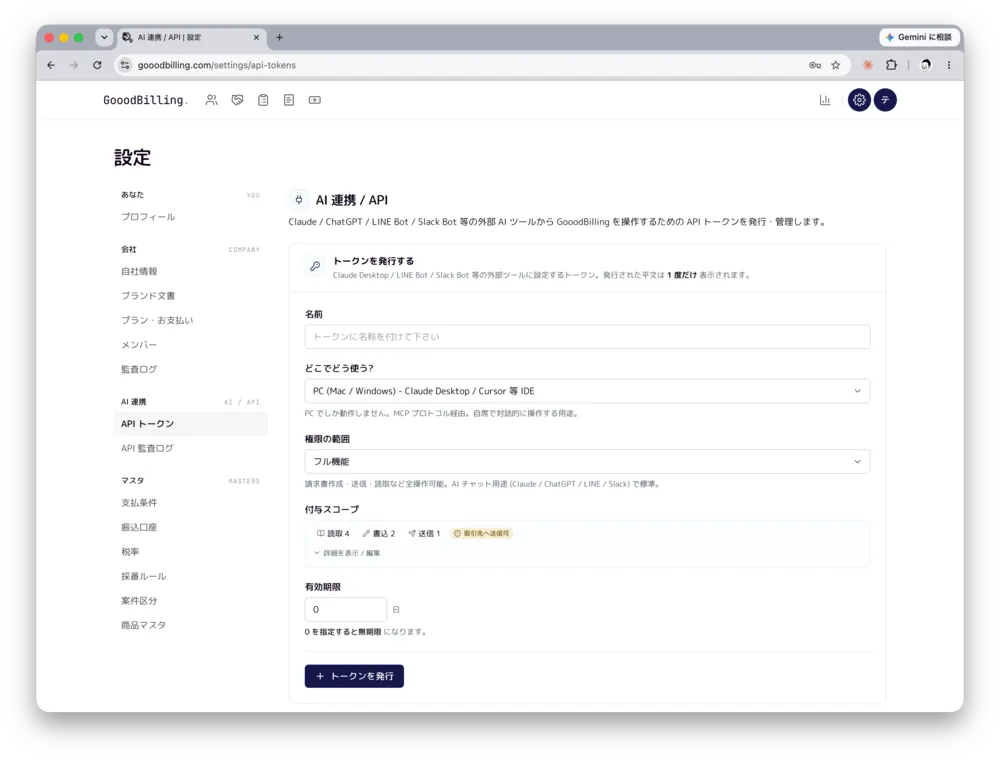Viewport: 1000px width, 760px height.
Task: Open the password key icon in address bar
Action: [x=814, y=65]
